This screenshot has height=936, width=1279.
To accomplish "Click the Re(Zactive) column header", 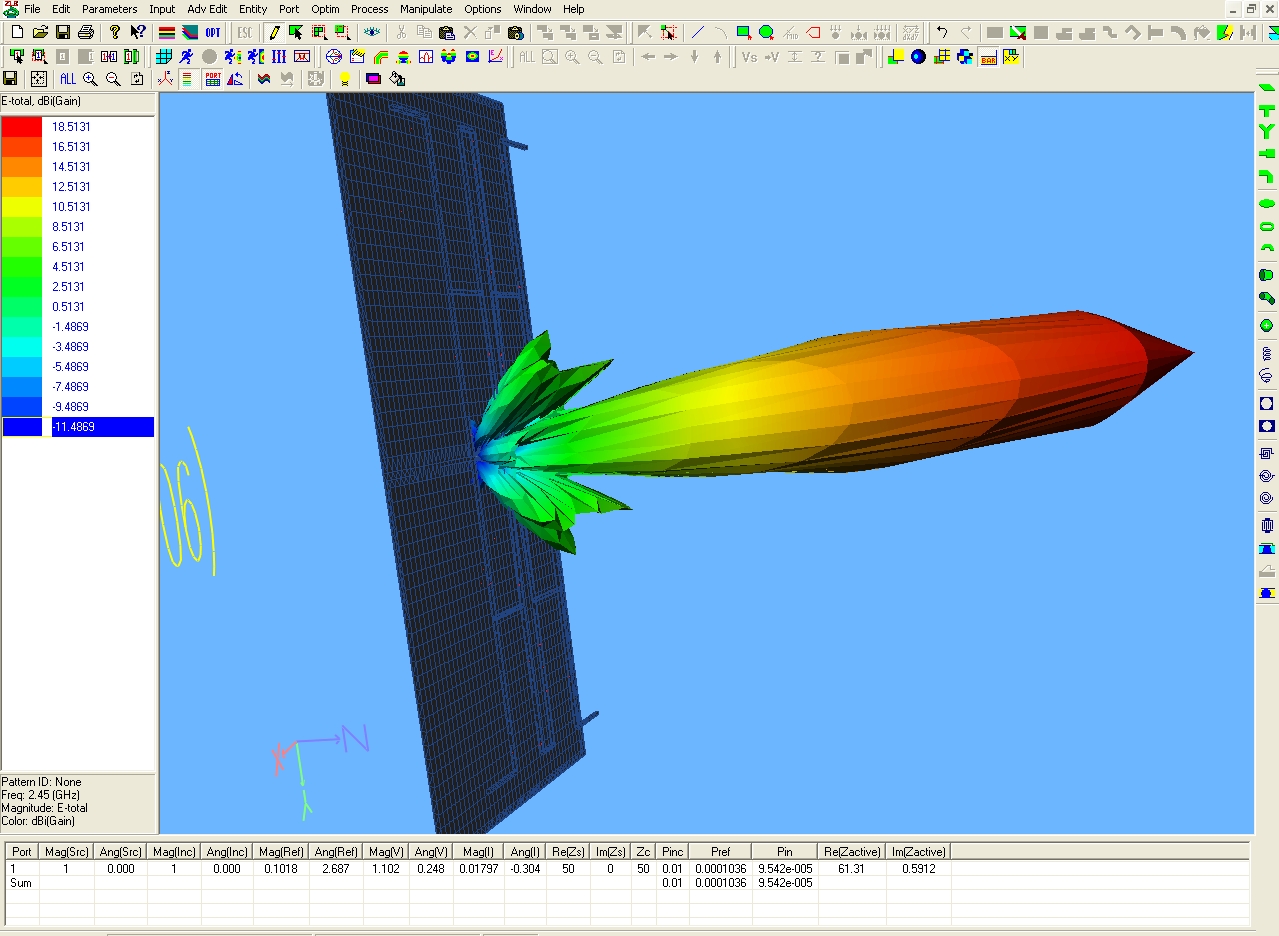I will (851, 852).
